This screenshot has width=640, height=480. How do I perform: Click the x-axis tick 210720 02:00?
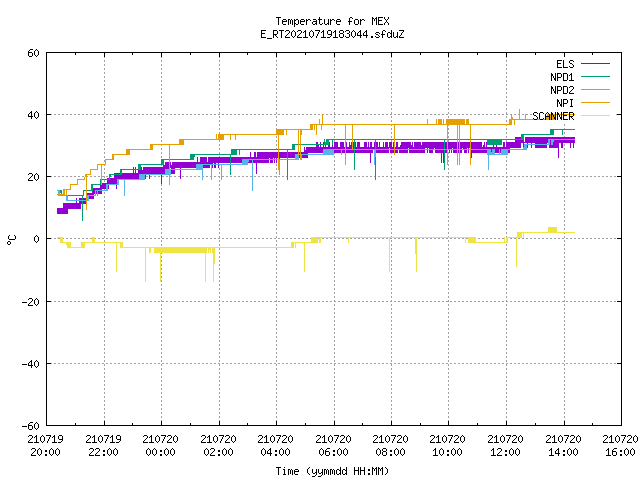tap(218, 446)
